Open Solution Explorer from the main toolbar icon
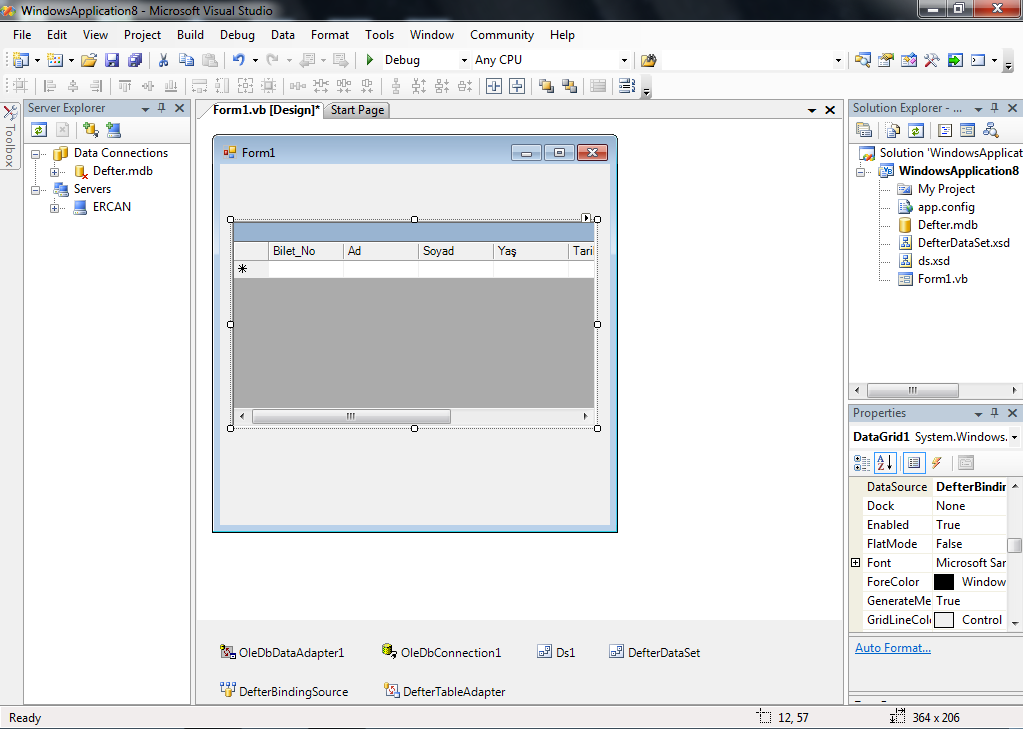 click(x=863, y=60)
